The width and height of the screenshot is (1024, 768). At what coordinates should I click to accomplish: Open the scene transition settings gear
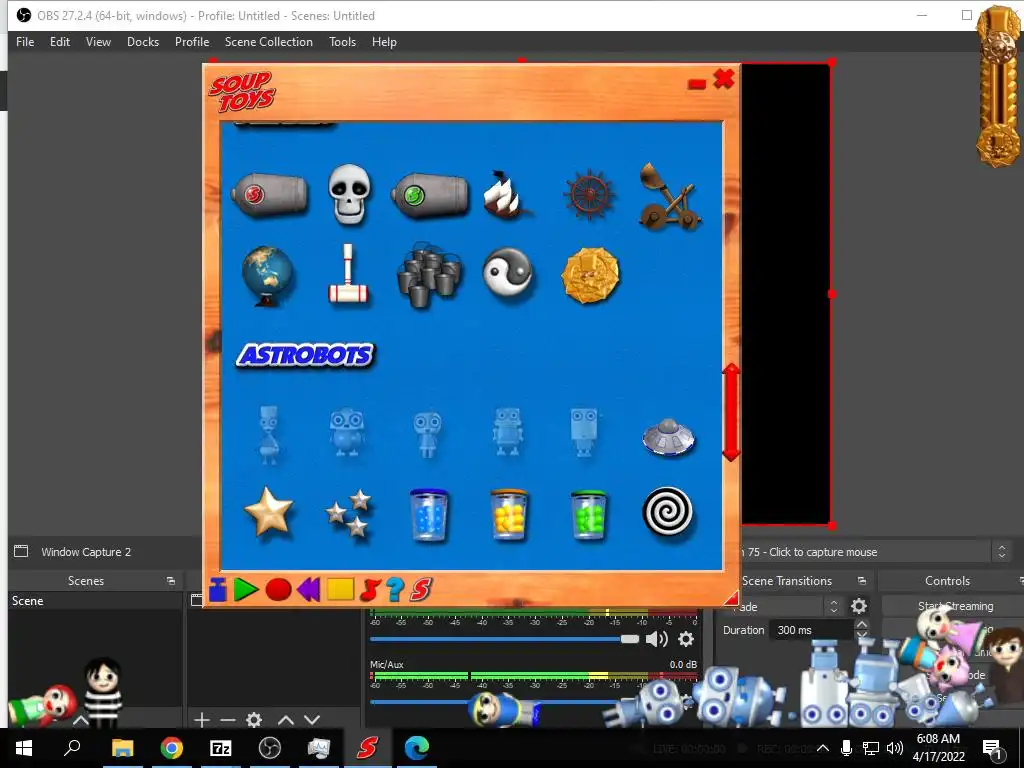coord(859,606)
